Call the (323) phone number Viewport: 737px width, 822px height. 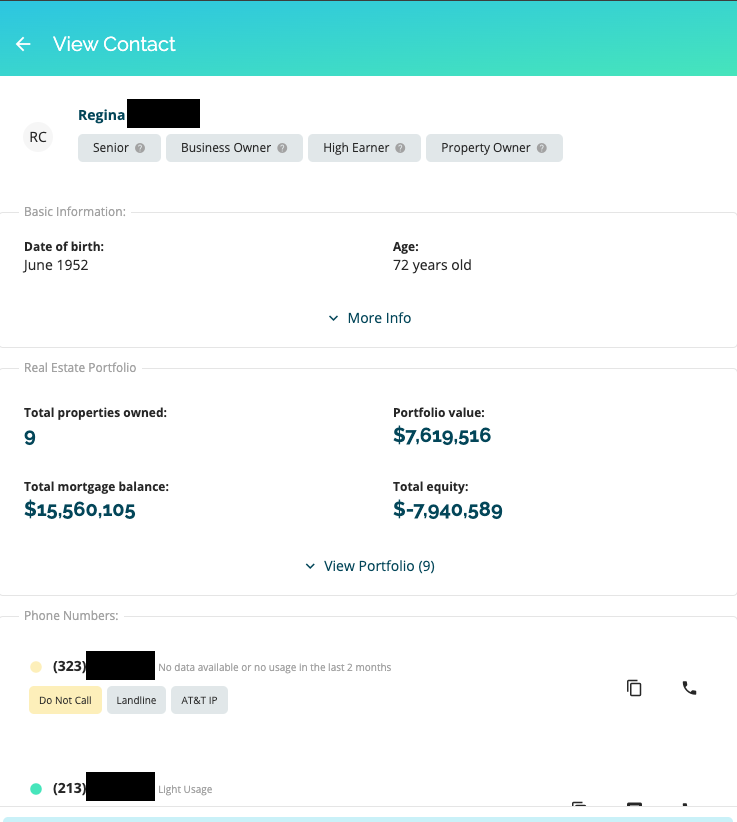click(689, 688)
